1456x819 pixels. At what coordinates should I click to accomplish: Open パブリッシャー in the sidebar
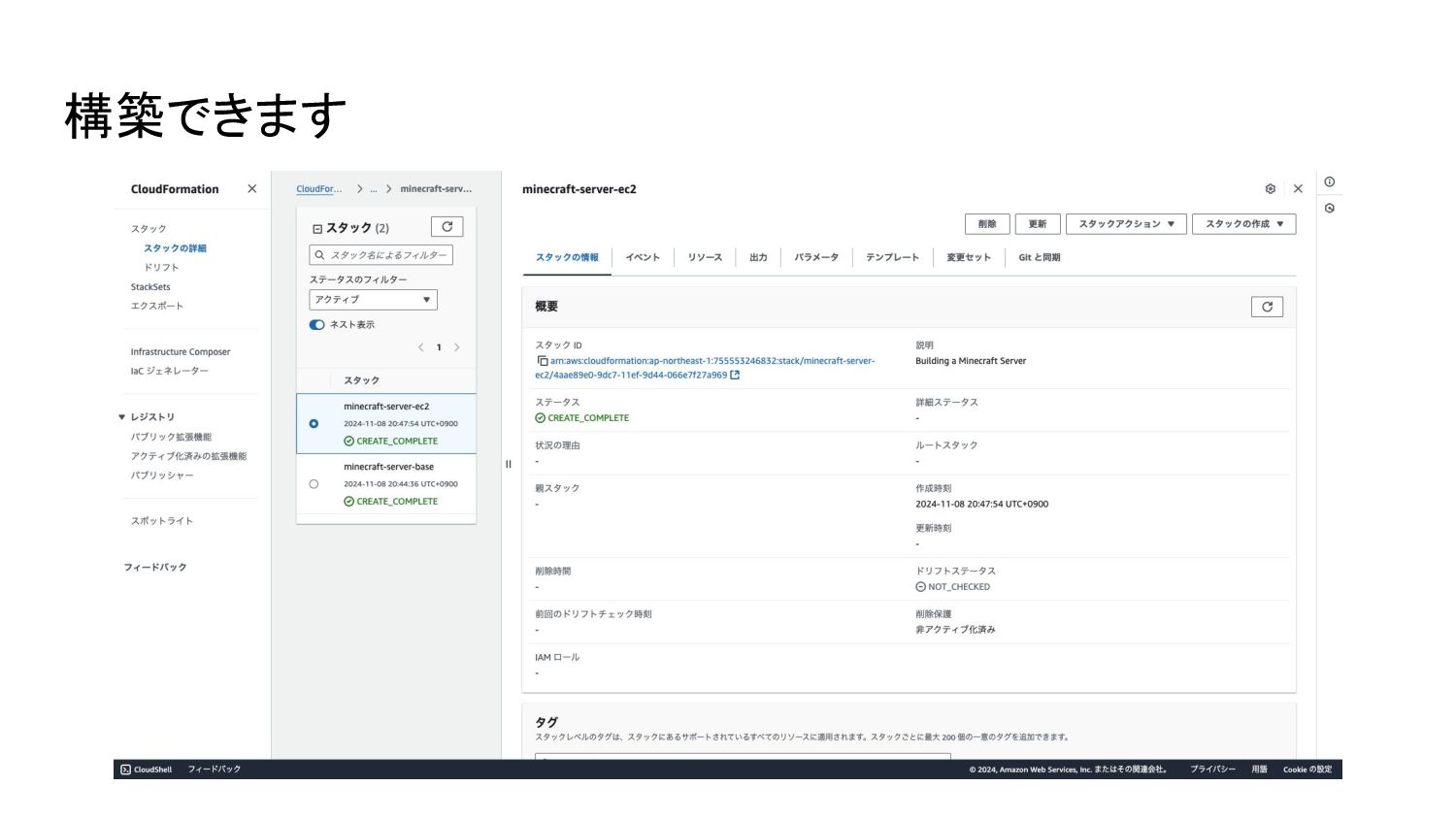162,475
